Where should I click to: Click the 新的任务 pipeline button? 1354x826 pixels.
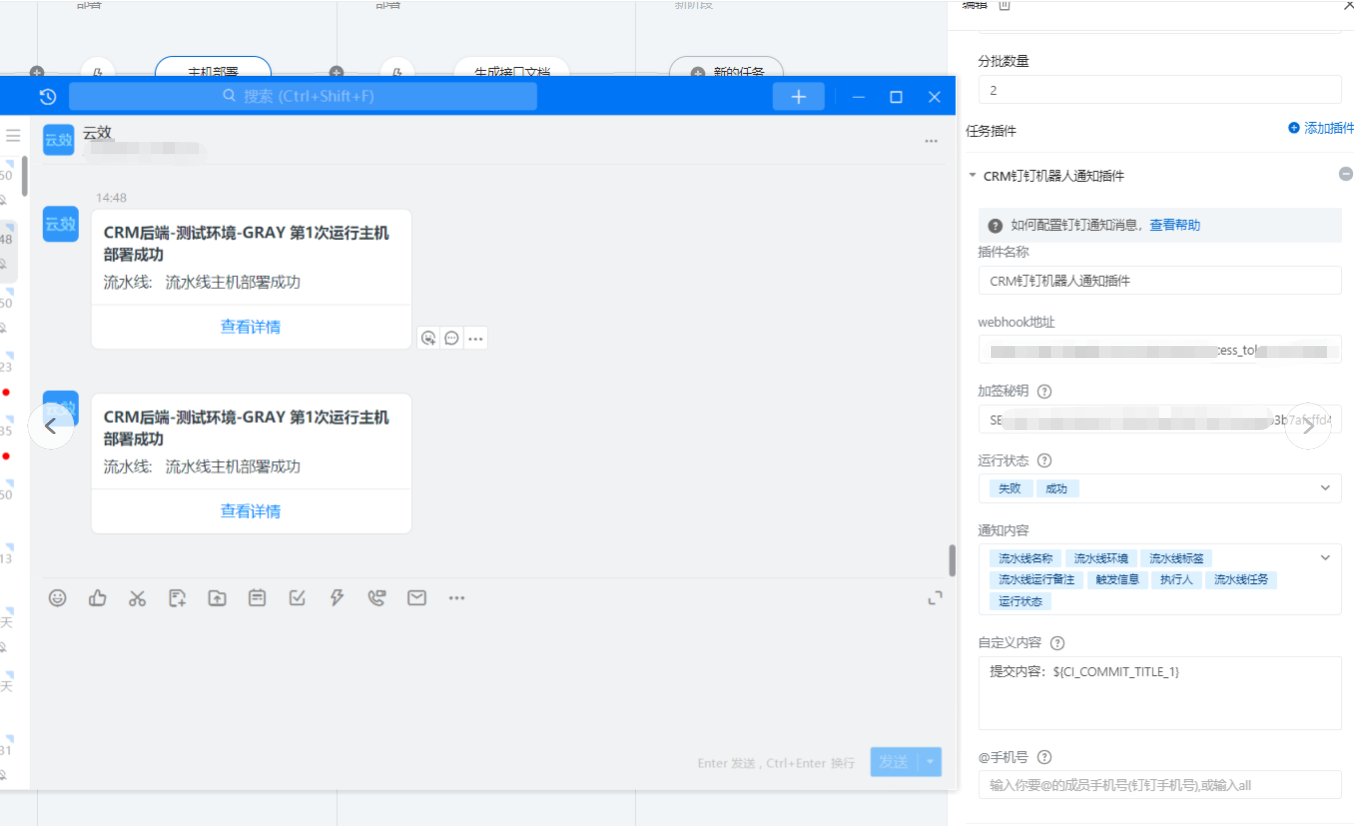pyautogui.click(x=726, y=73)
